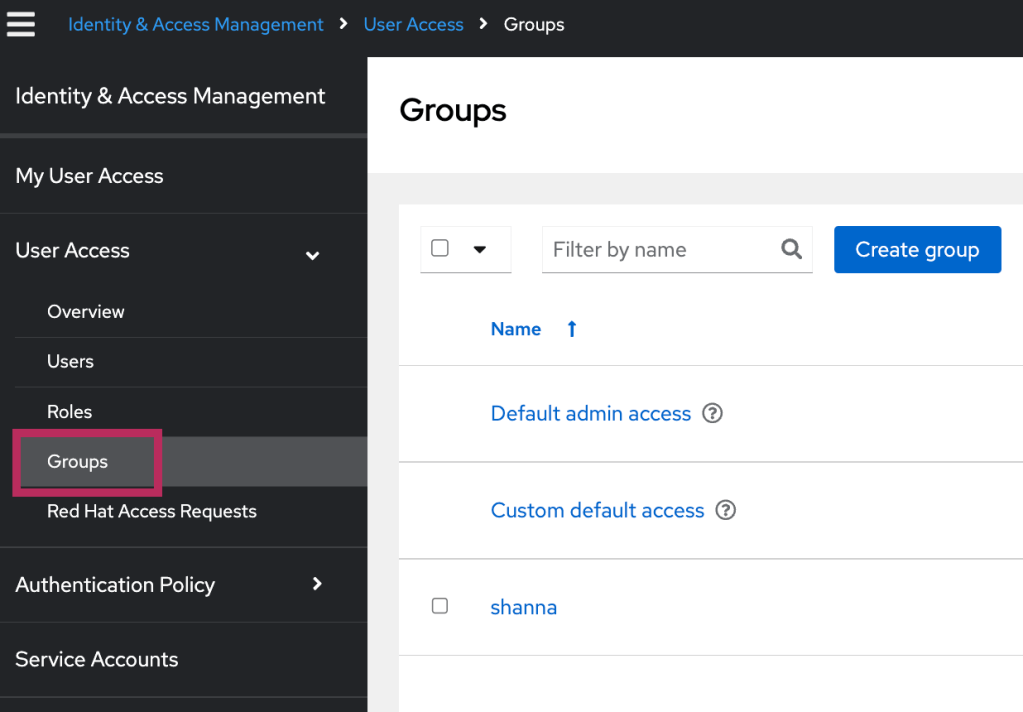1023x712 pixels.
Task: Click help icon beside Custom default access
Action: 726,510
